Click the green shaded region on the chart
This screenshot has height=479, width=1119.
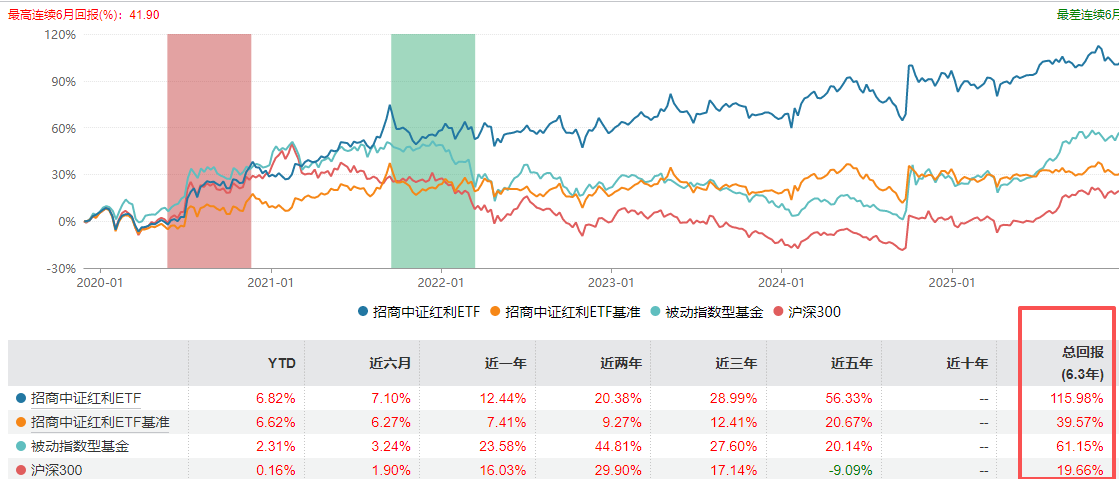432,150
